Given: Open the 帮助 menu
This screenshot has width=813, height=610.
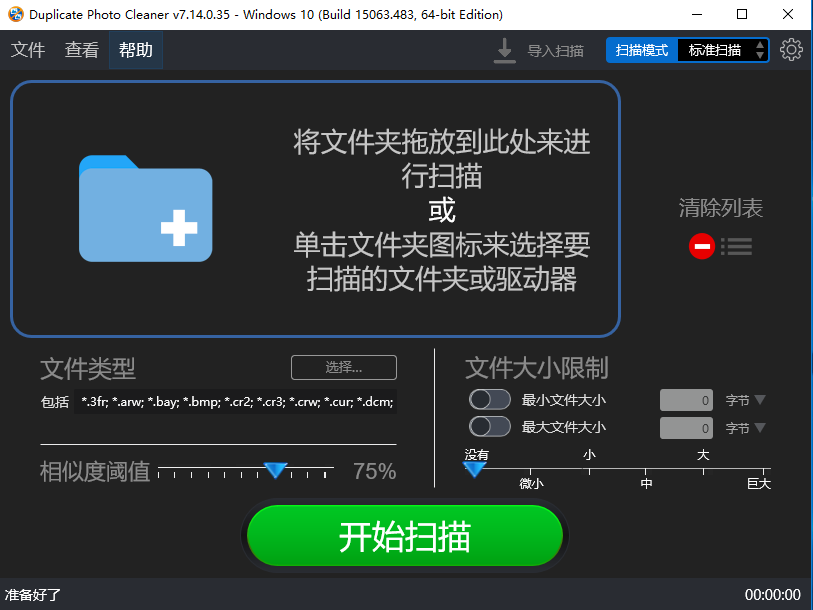Looking at the screenshot, I should (x=136, y=50).
